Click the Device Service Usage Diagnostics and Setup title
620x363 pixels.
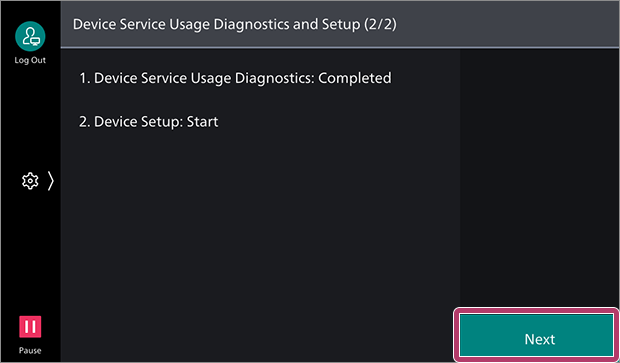[x=234, y=25]
